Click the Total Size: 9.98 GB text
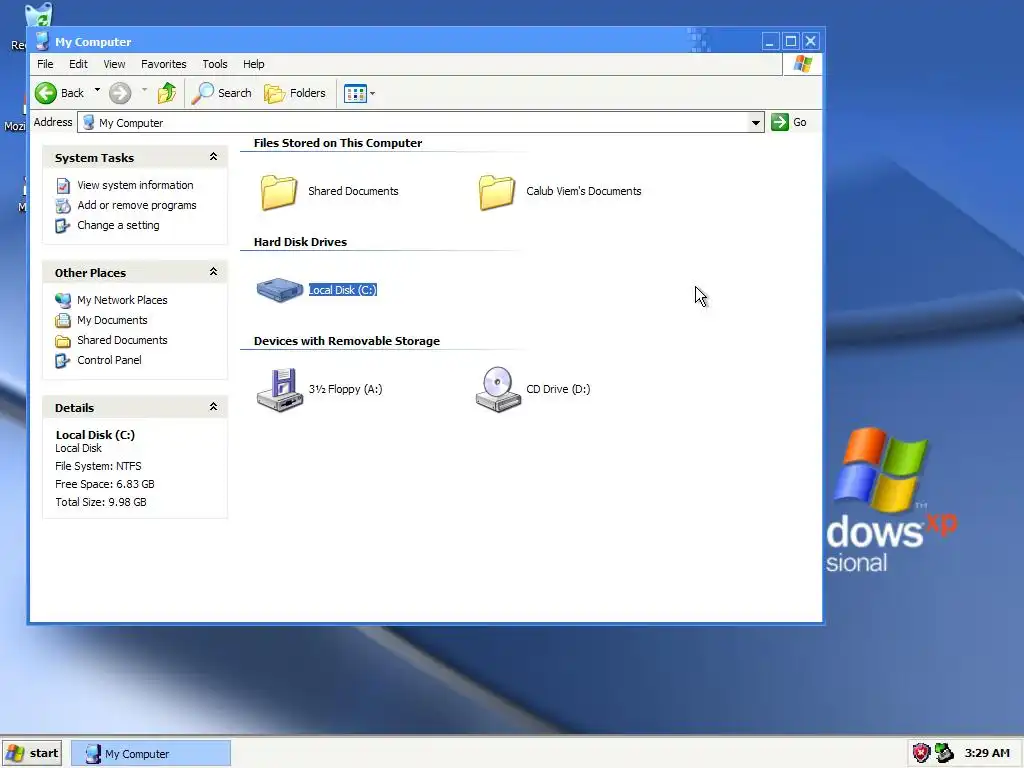This screenshot has height=768, width=1024. pyautogui.click(x=101, y=502)
